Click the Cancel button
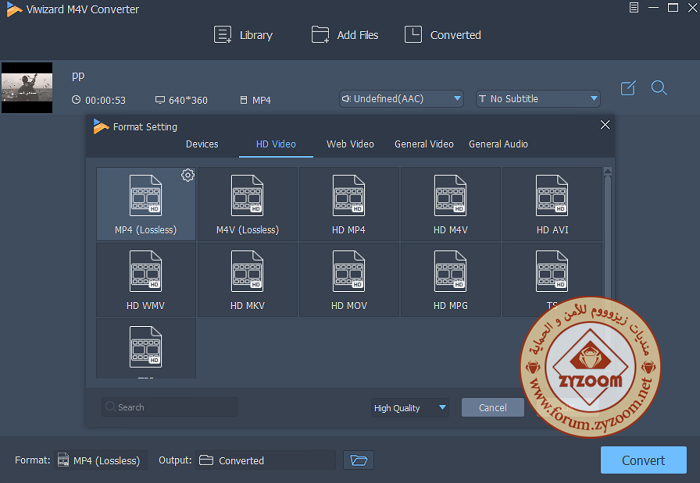700x483 pixels. pyautogui.click(x=492, y=408)
